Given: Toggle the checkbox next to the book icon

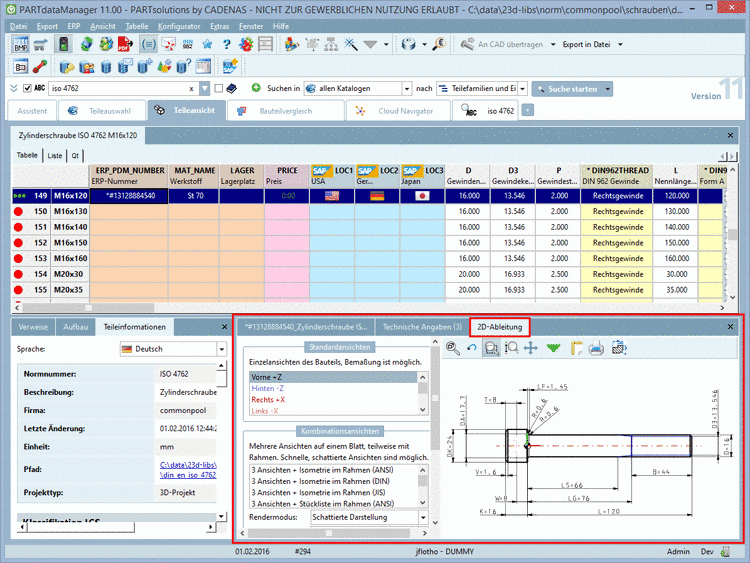Looking at the screenshot, I should point(216,89).
